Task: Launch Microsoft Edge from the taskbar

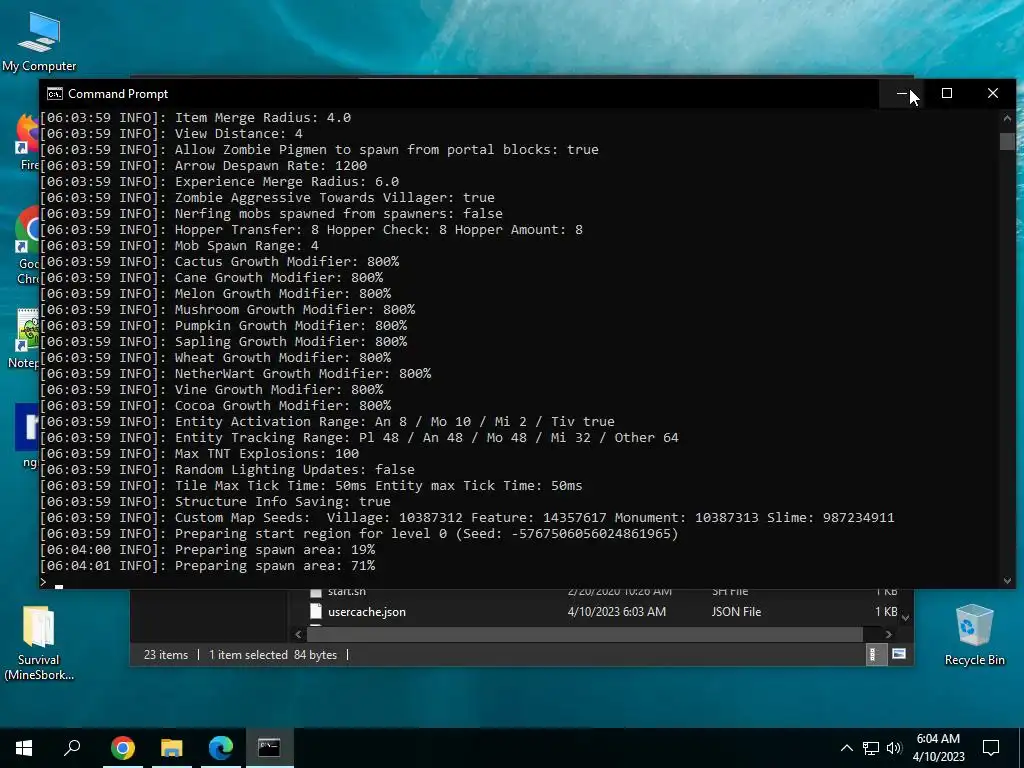Action: coord(221,748)
